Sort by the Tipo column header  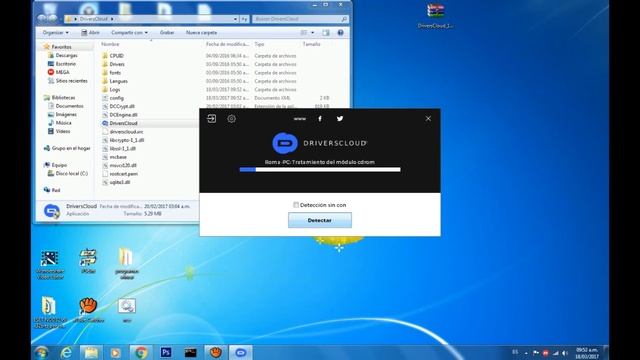coord(260,44)
